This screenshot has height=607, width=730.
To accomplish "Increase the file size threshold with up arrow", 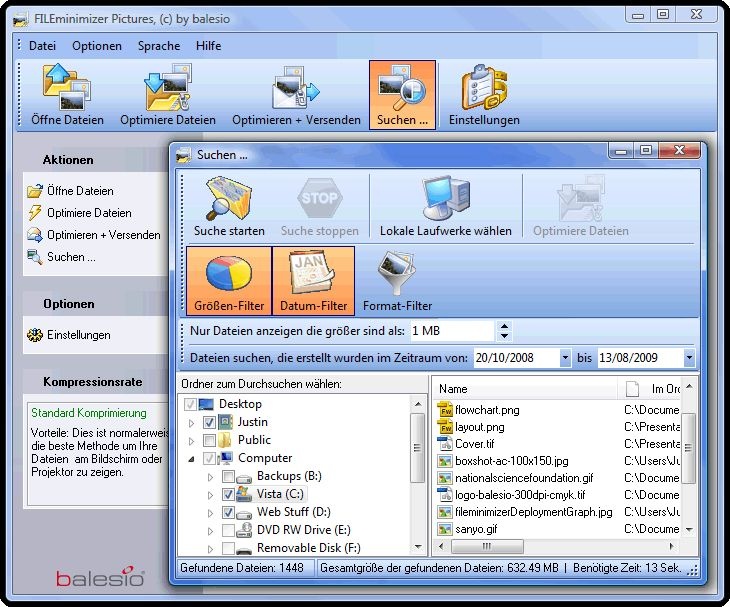I will pyautogui.click(x=504, y=326).
